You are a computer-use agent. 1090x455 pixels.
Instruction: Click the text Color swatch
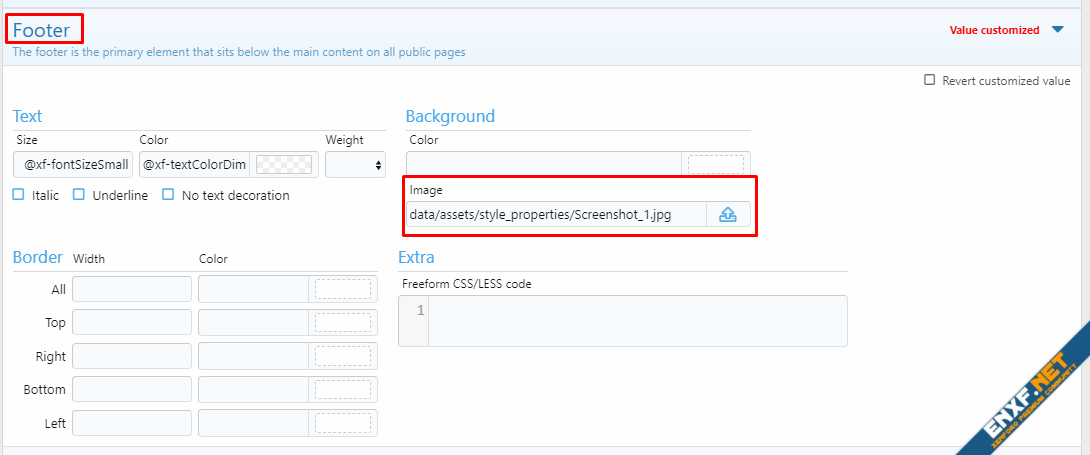pos(284,164)
